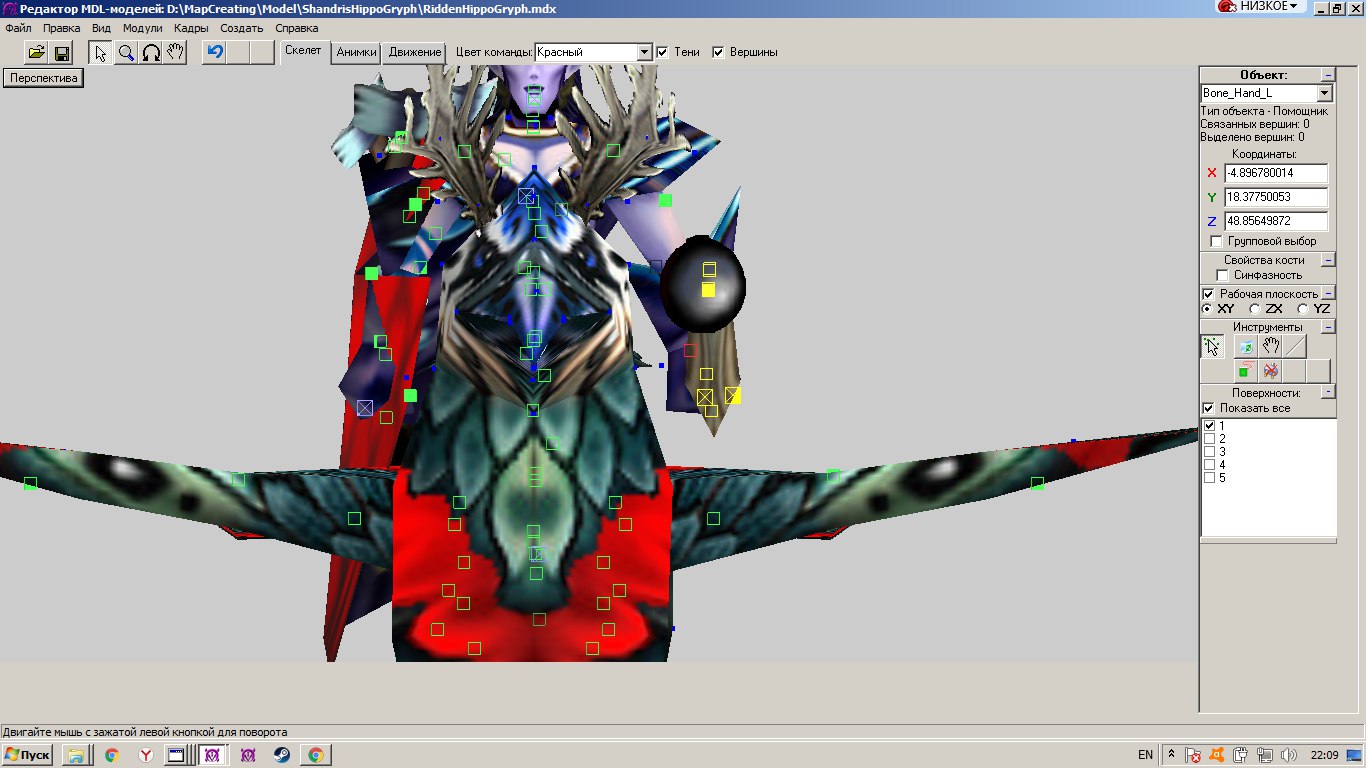This screenshot has width=1366, height=768.
Task: Check surface 3 in the surfaces list
Action: (x=1210, y=452)
